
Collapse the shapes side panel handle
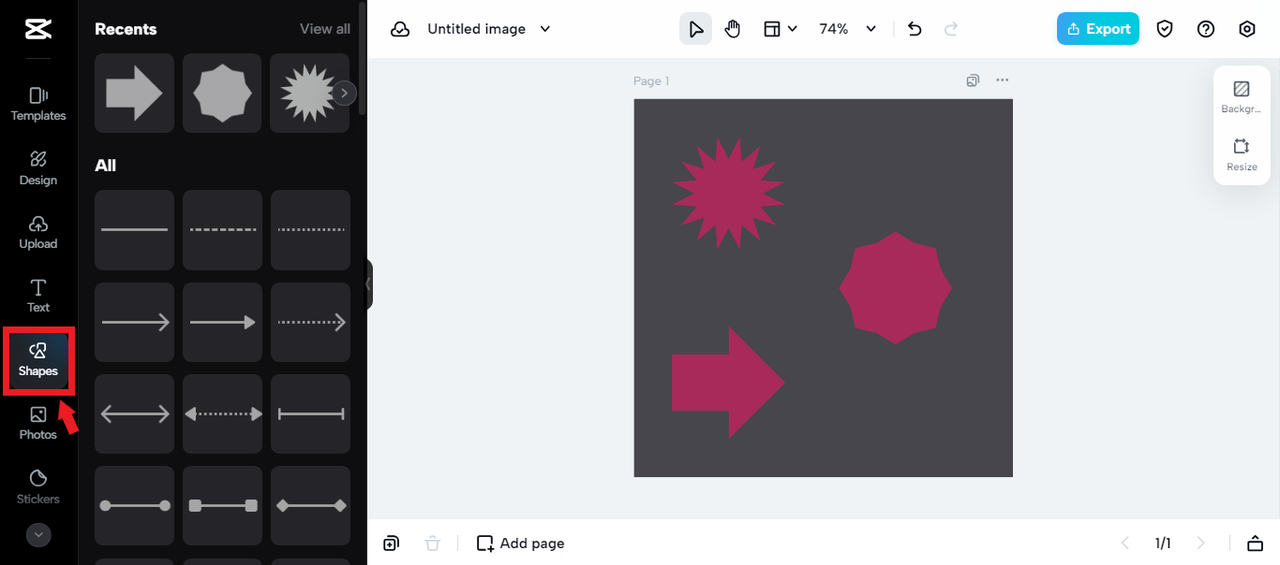pyautogui.click(x=369, y=284)
